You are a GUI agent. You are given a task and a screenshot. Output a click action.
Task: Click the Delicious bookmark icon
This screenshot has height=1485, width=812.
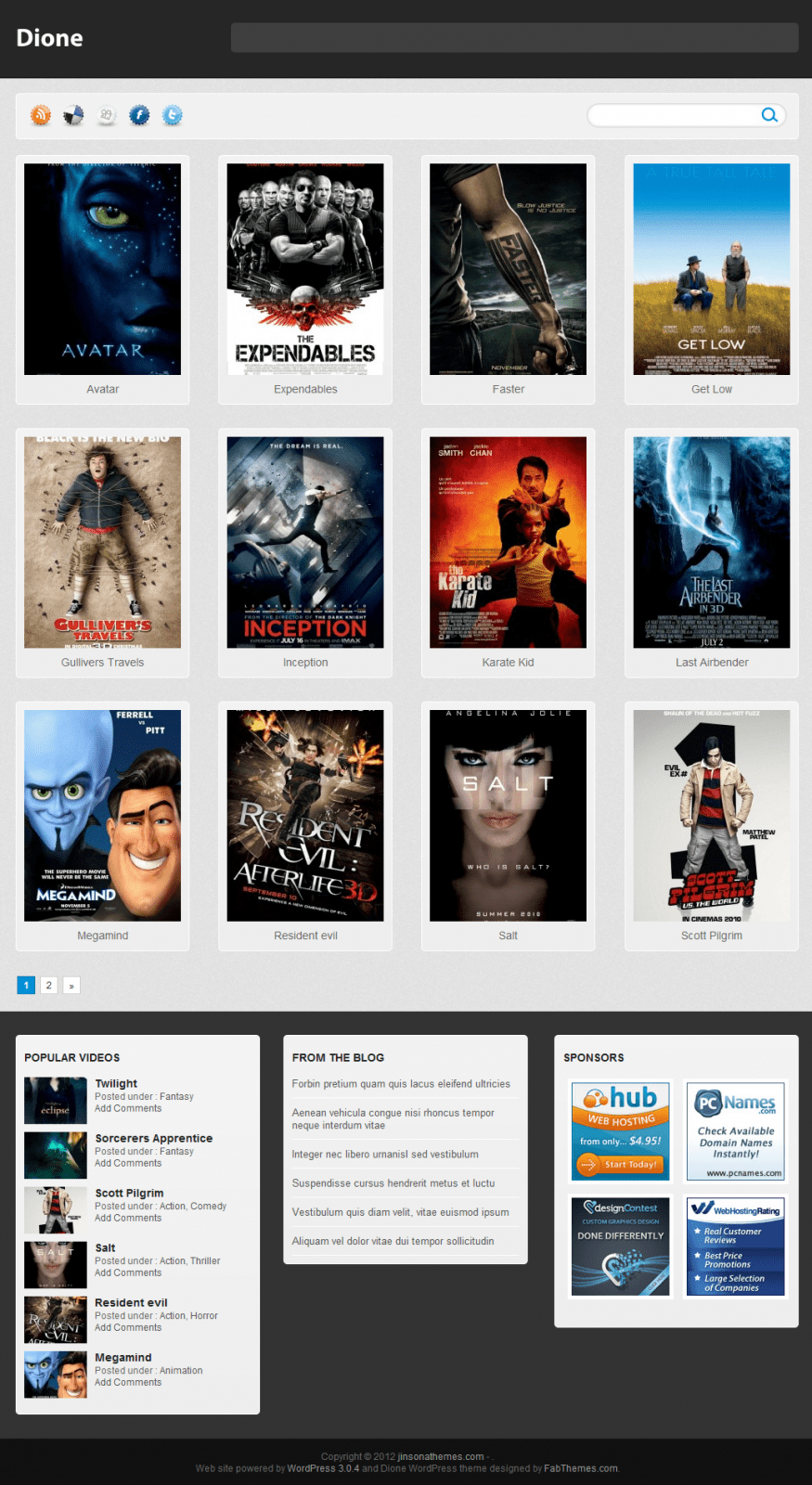click(x=73, y=115)
